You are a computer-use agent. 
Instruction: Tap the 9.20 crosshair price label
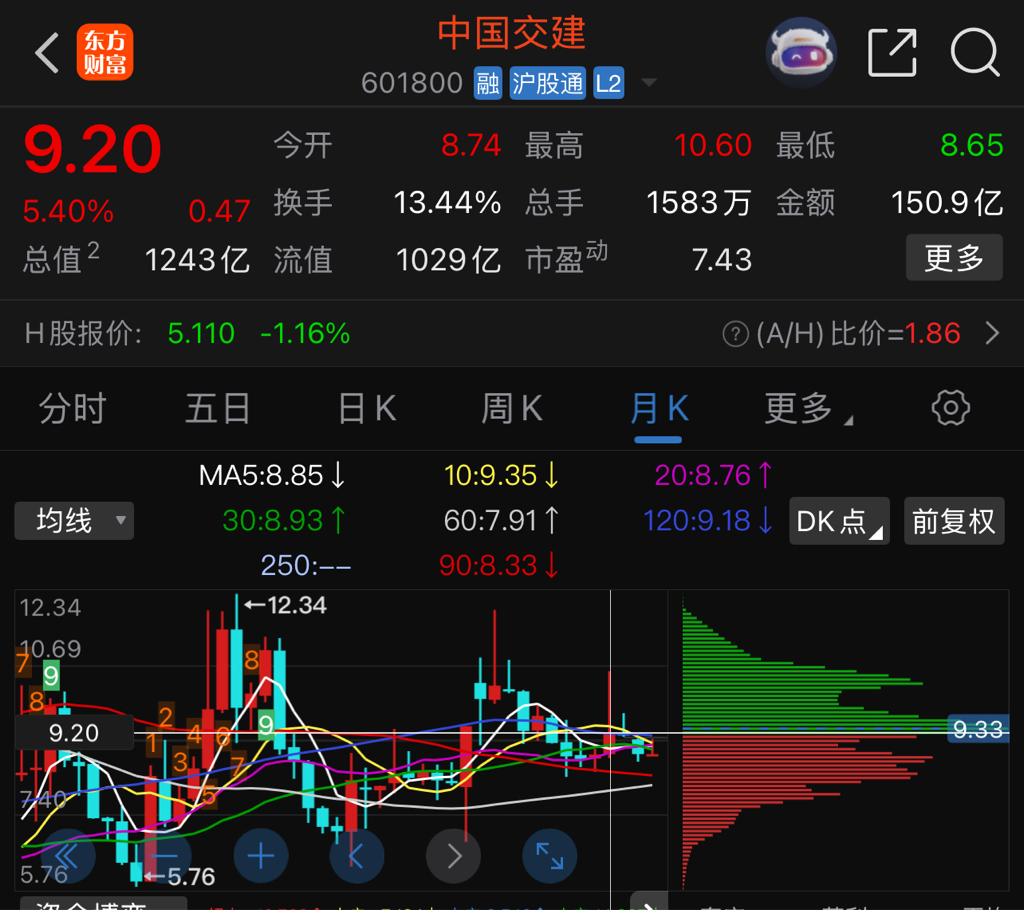point(74,733)
